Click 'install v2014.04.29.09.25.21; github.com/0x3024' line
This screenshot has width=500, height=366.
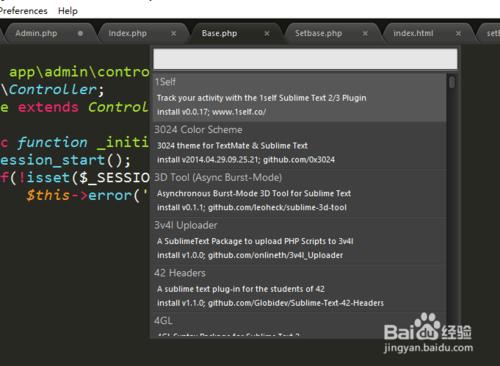246,160
